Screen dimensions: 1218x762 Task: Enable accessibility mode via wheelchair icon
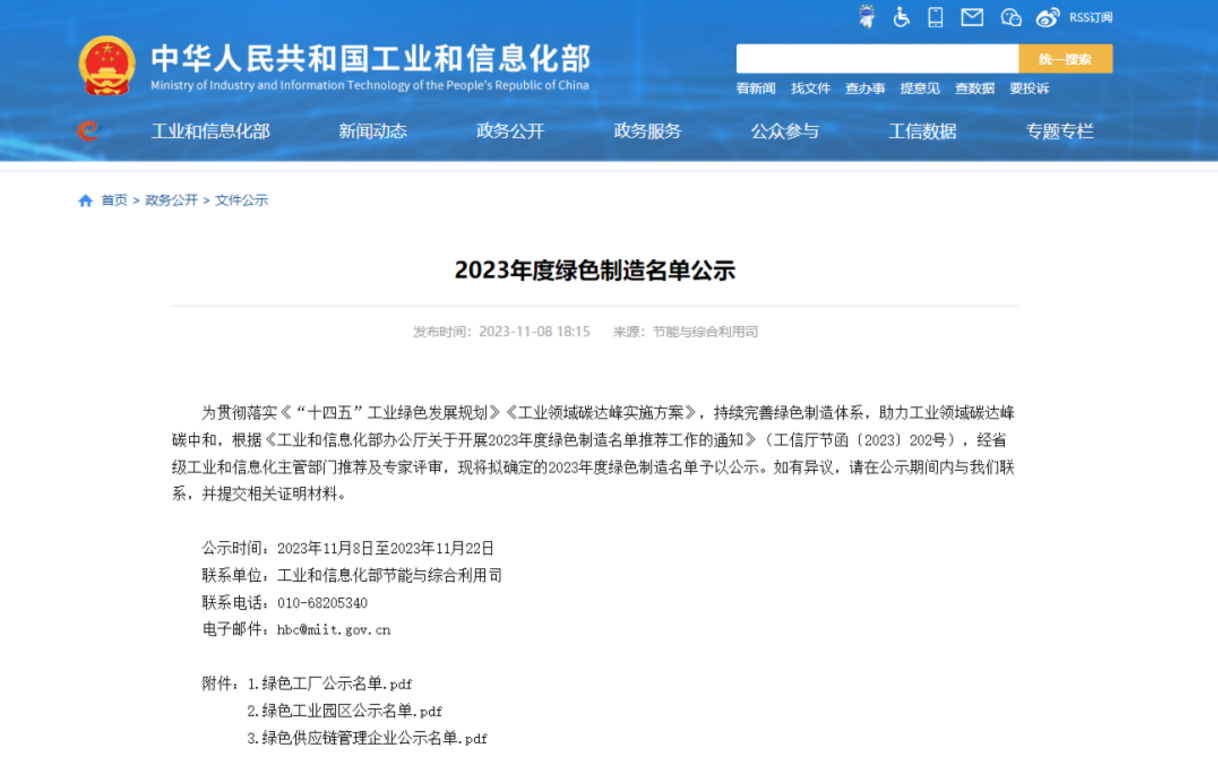pyautogui.click(x=901, y=17)
